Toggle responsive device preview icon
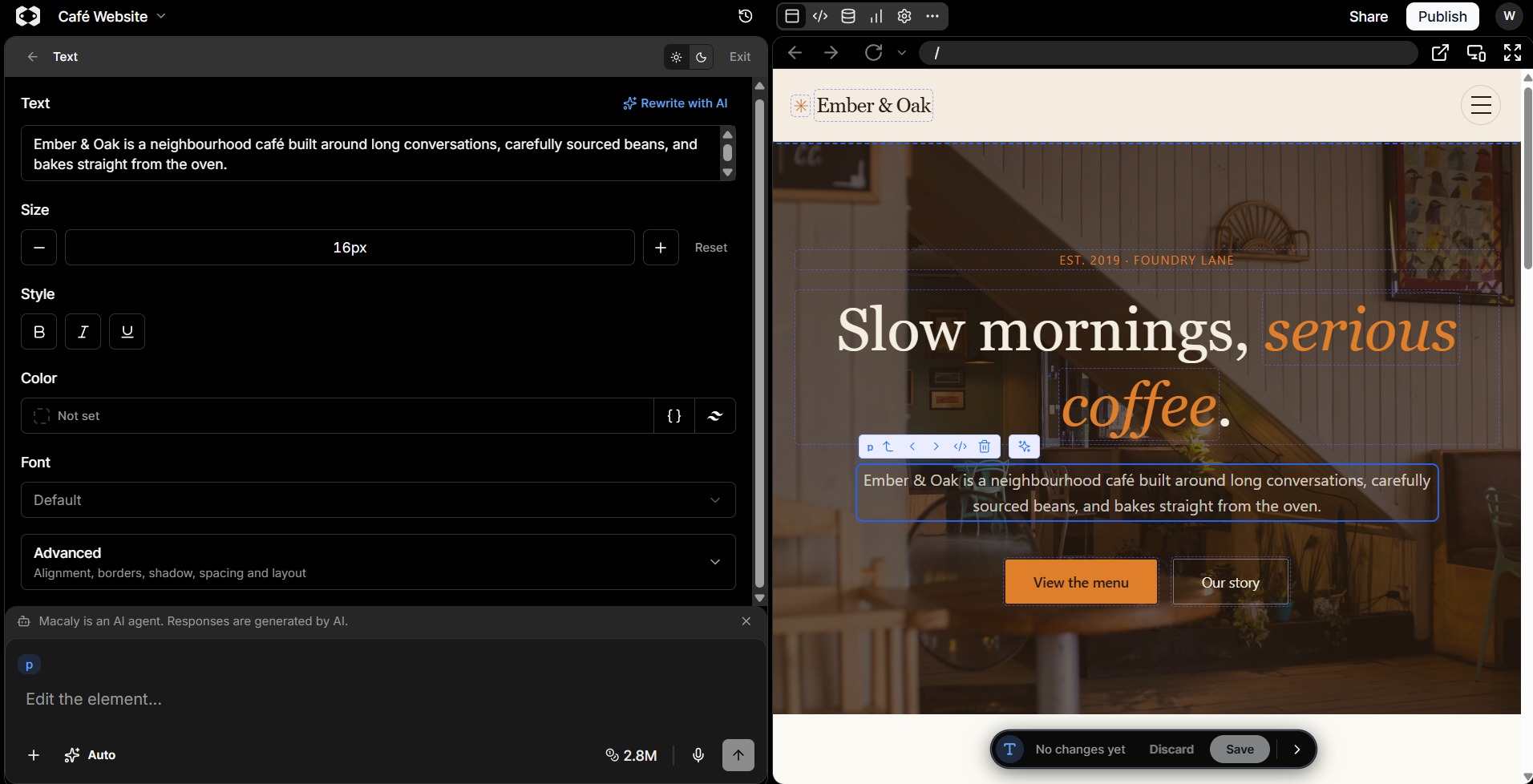1533x784 pixels. 1476,53
